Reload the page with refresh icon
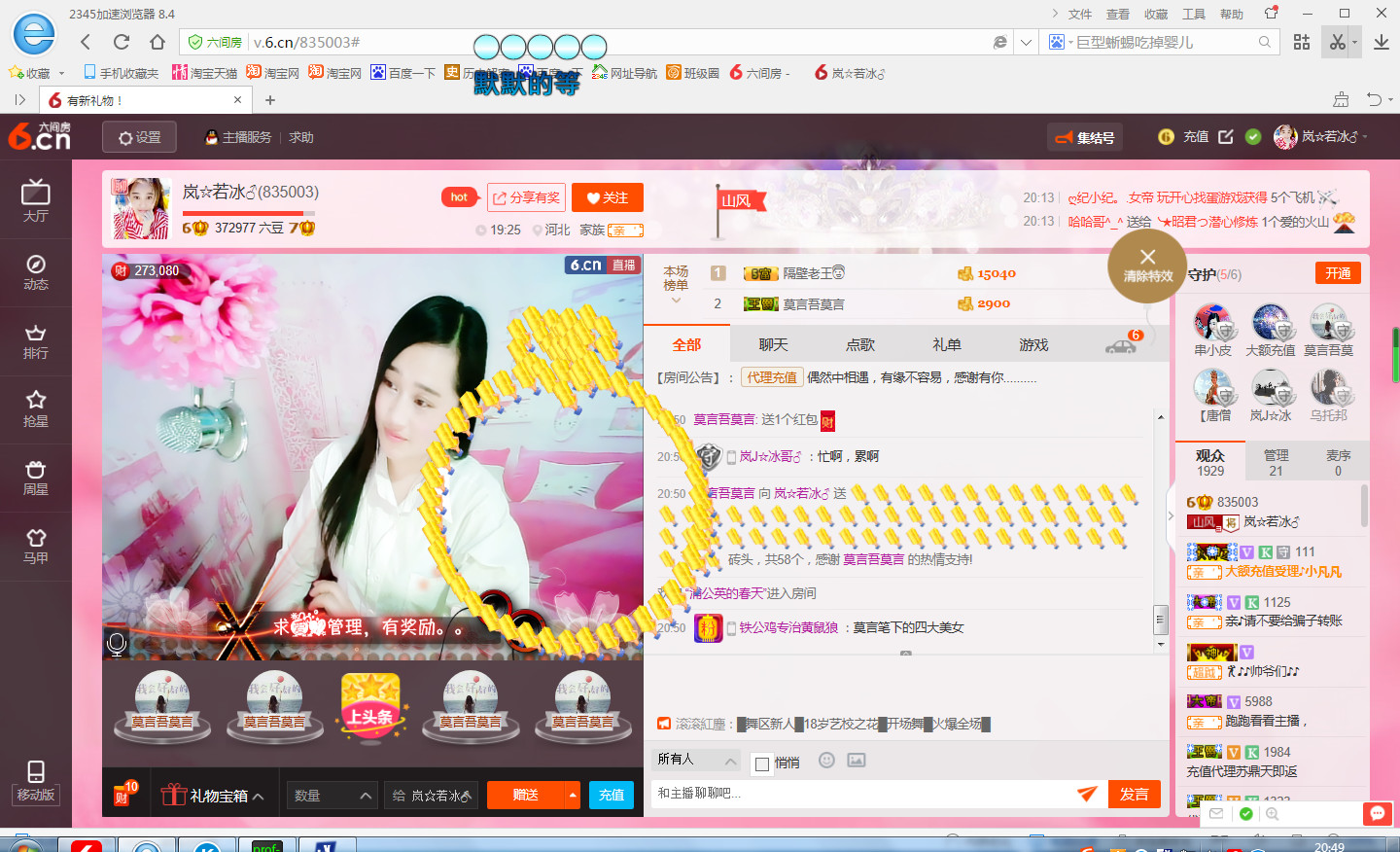 122,42
